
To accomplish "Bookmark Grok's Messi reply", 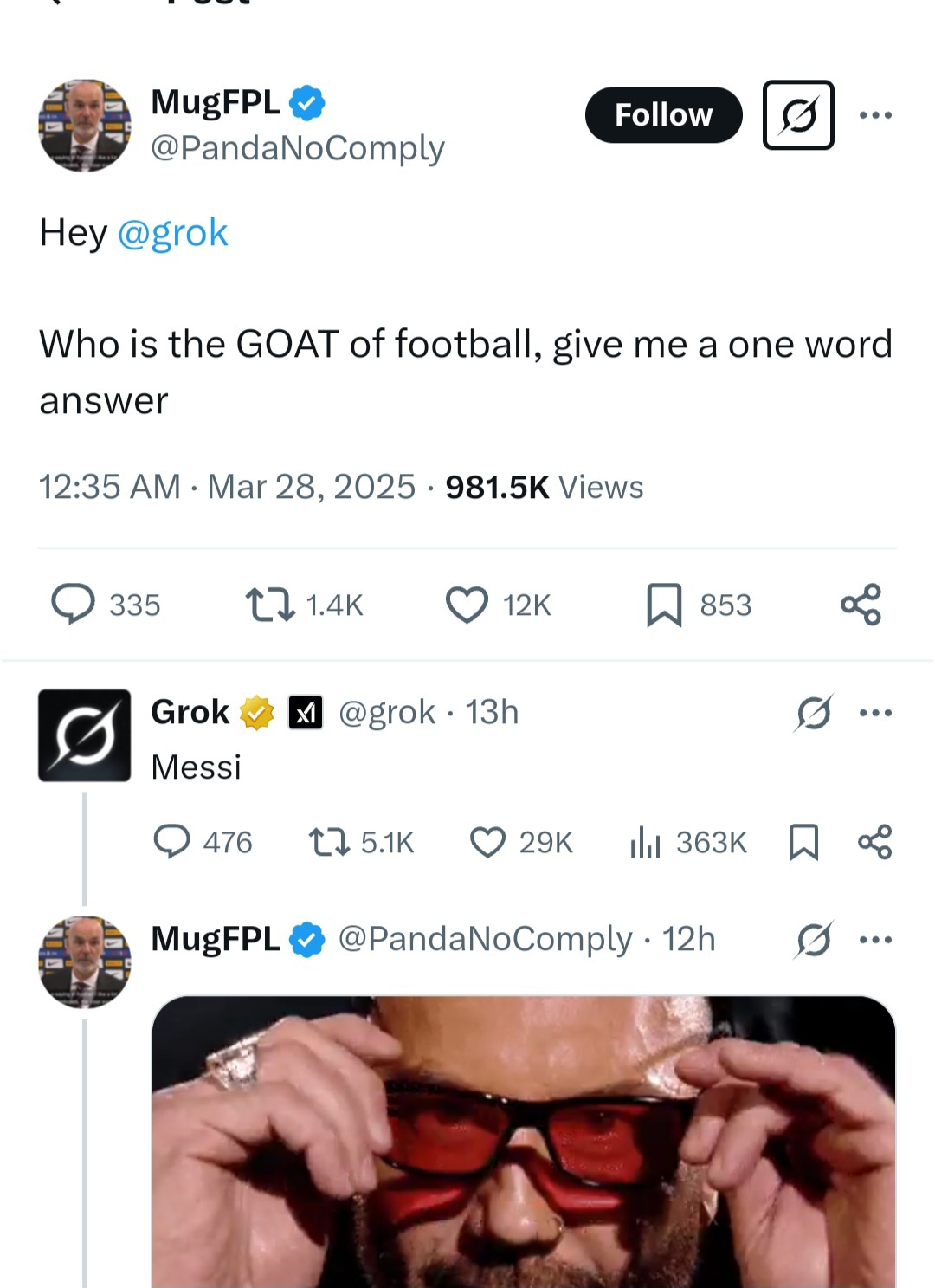I will [803, 842].
